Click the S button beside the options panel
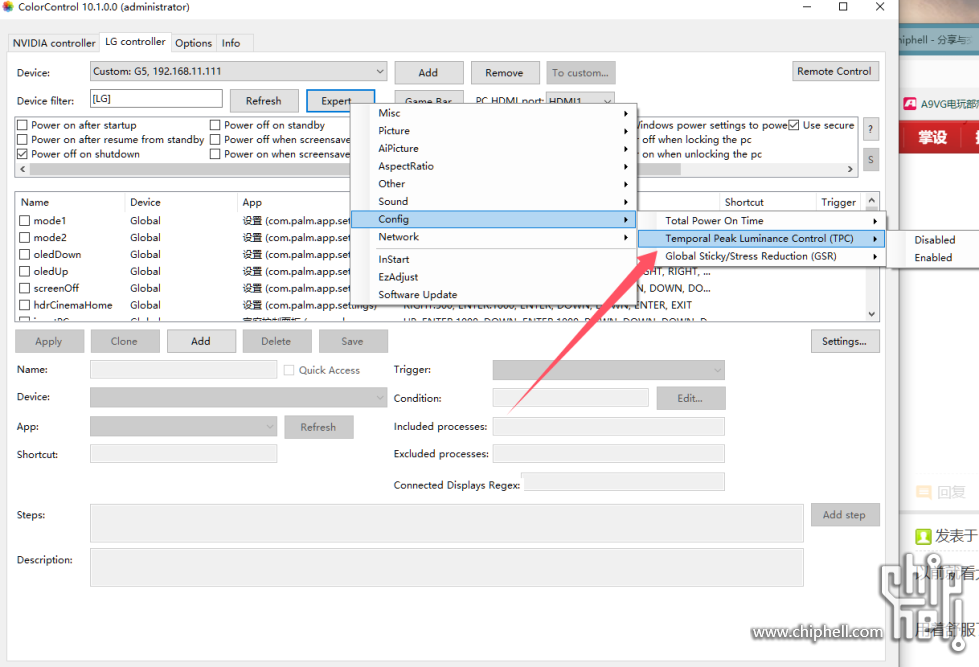Screen dimensions: 979x667 pos(870,159)
